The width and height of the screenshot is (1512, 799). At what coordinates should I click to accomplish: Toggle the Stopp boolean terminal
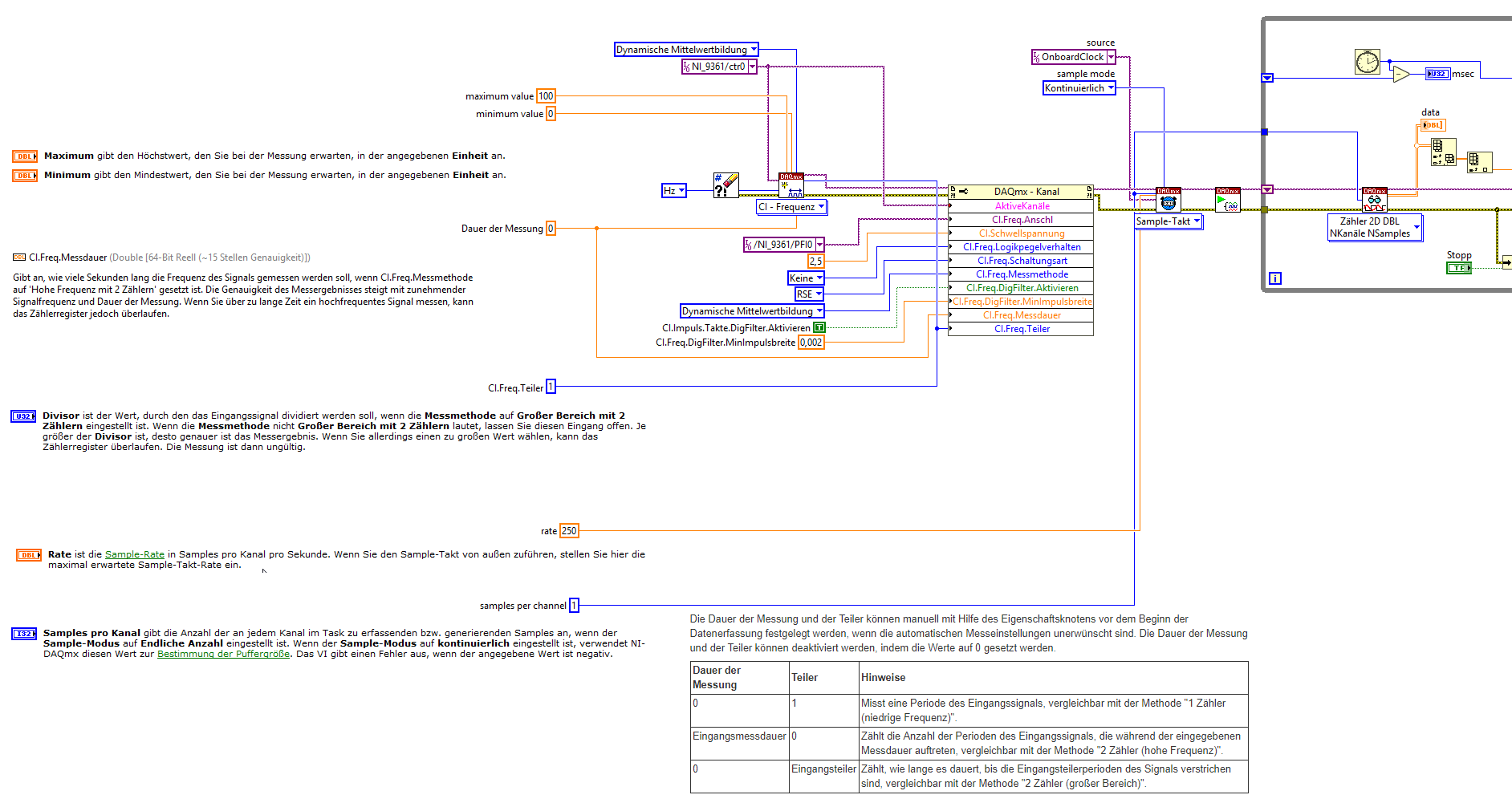pyautogui.click(x=1459, y=268)
